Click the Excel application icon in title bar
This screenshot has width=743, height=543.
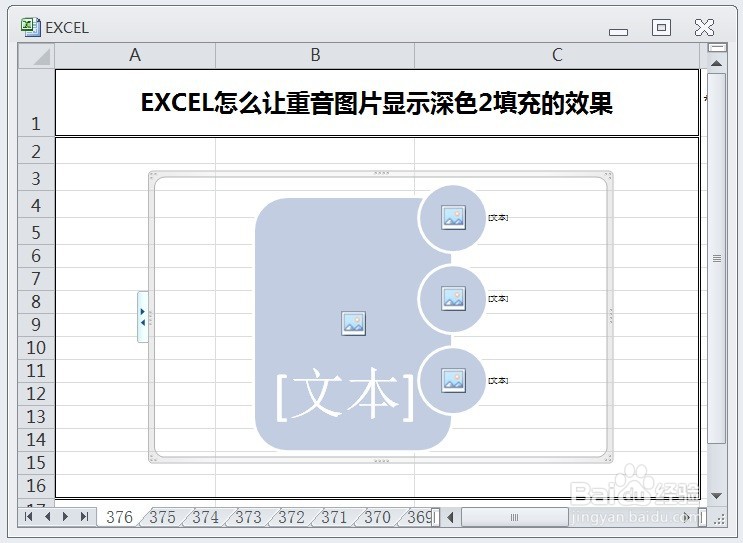point(31,27)
